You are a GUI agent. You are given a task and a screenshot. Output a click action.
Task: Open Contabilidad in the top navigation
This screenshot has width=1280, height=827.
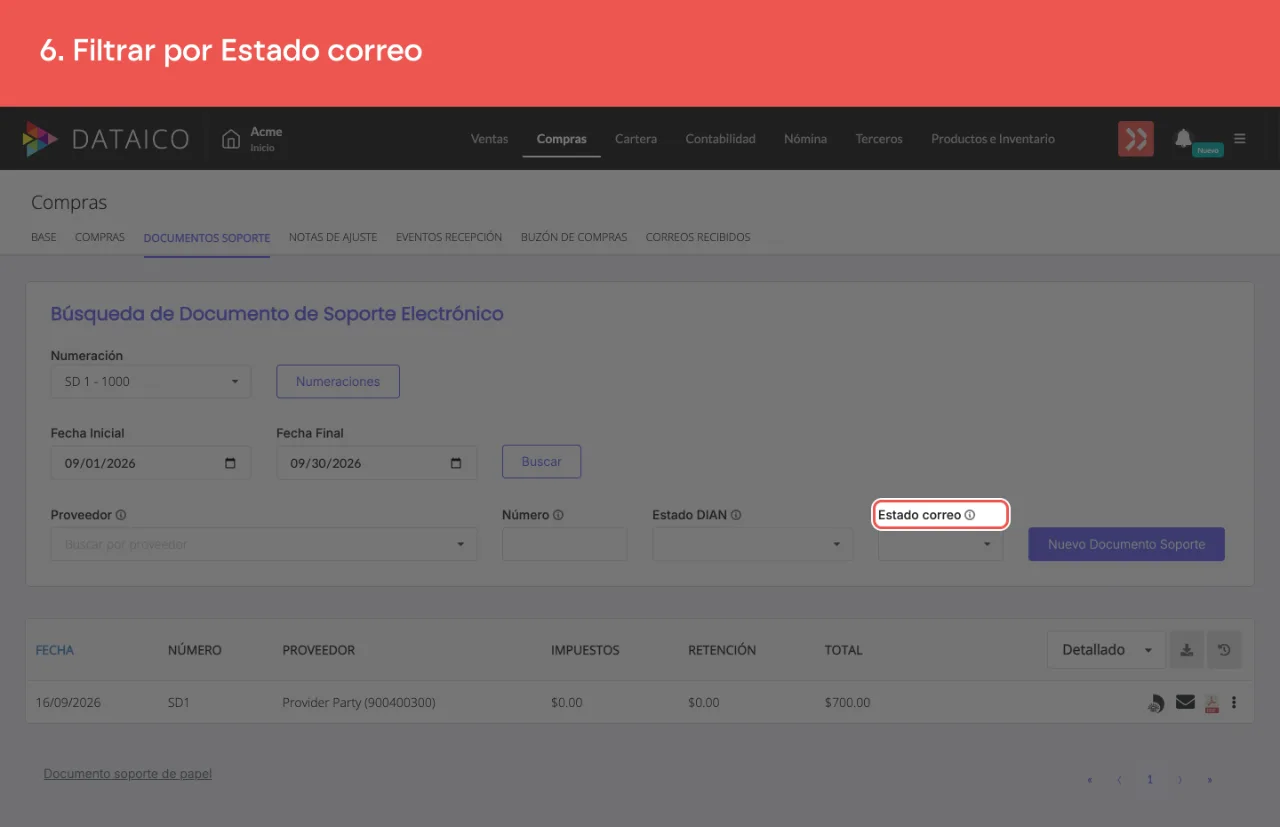[721, 139]
